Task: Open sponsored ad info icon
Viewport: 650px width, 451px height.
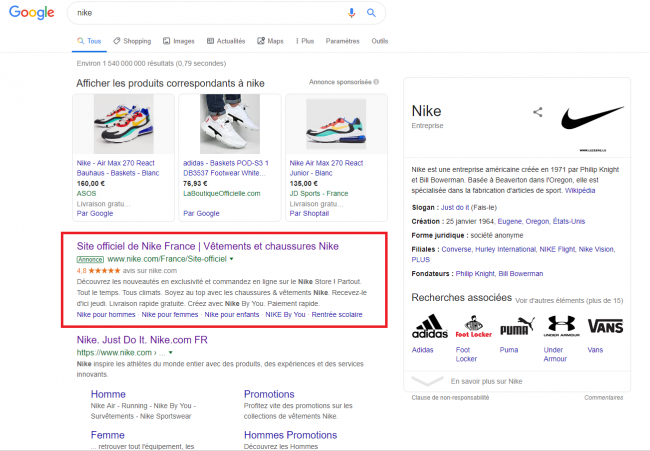Action: pyautogui.click(x=376, y=82)
